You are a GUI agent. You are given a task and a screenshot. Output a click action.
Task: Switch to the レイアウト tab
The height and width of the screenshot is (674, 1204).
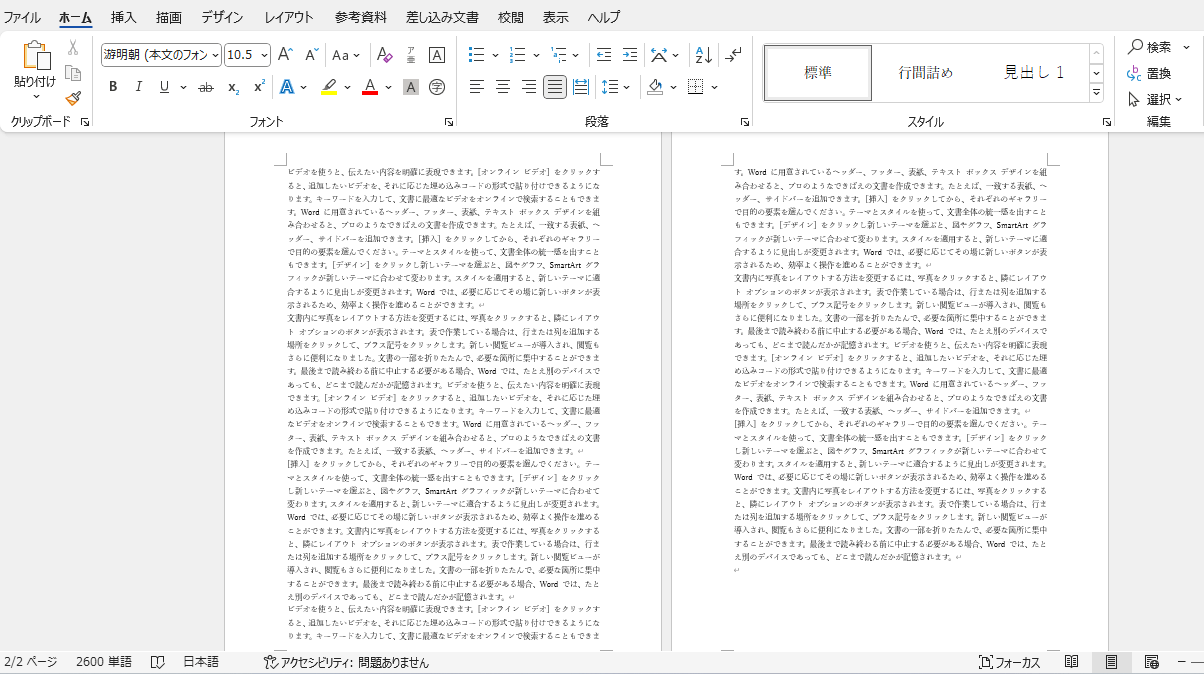289,17
